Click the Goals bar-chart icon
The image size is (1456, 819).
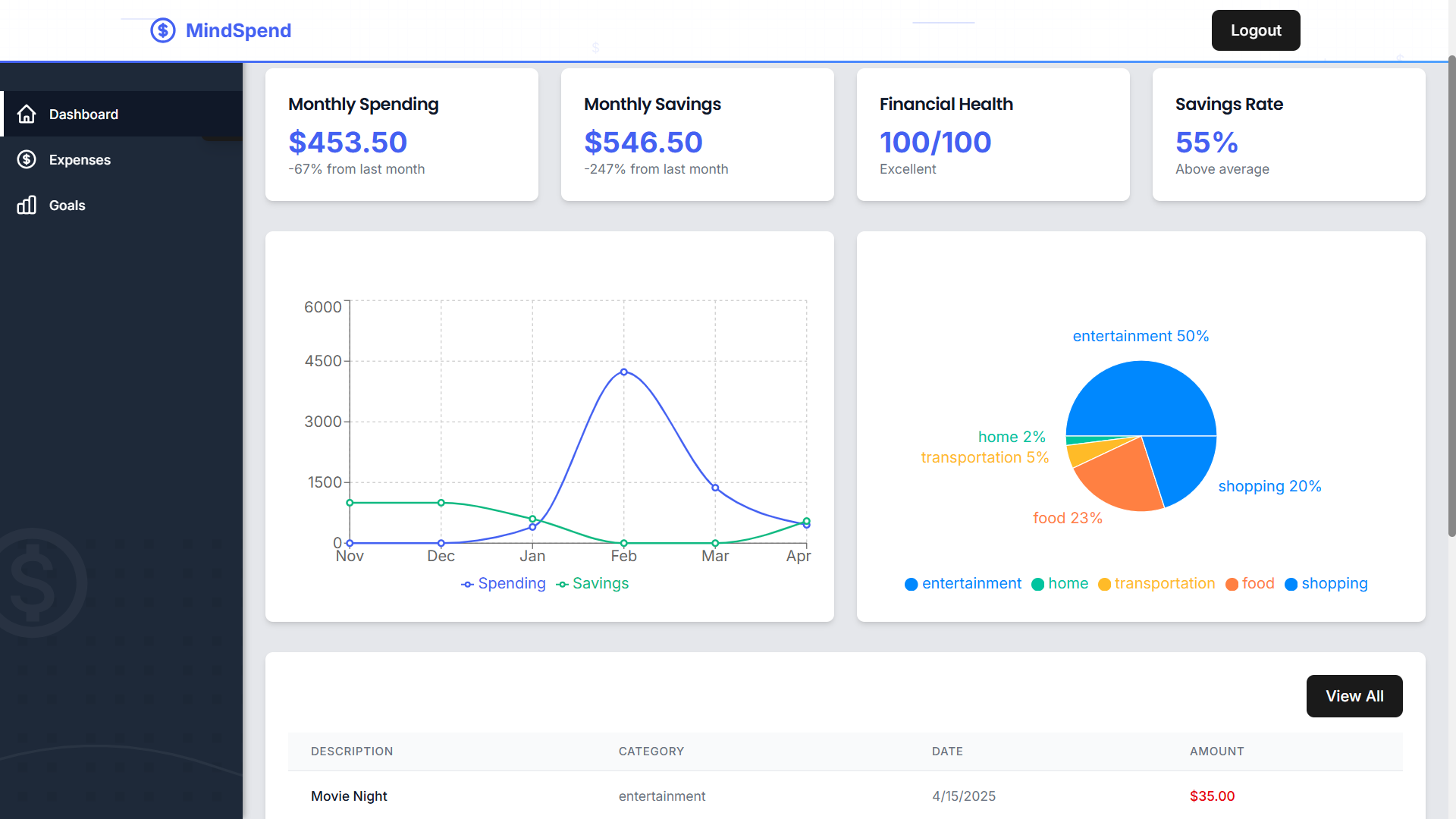click(x=27, y=205)
